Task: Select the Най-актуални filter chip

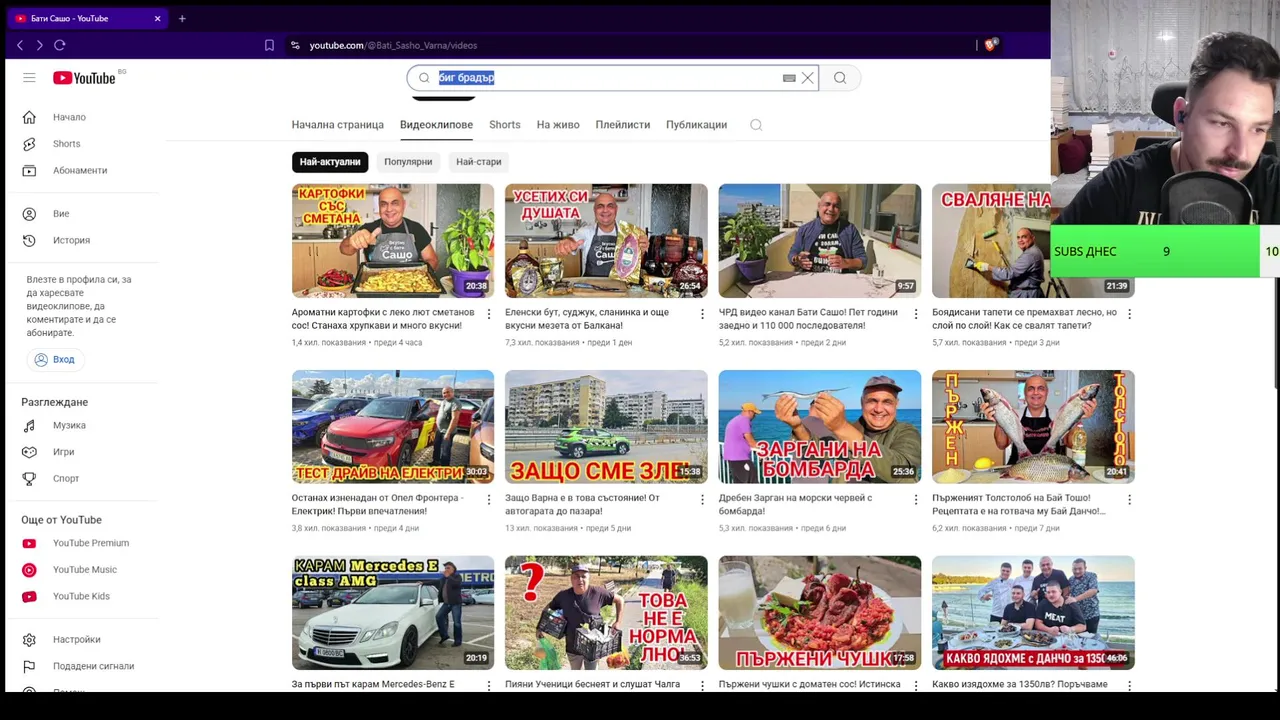Action: click(330, 162)
